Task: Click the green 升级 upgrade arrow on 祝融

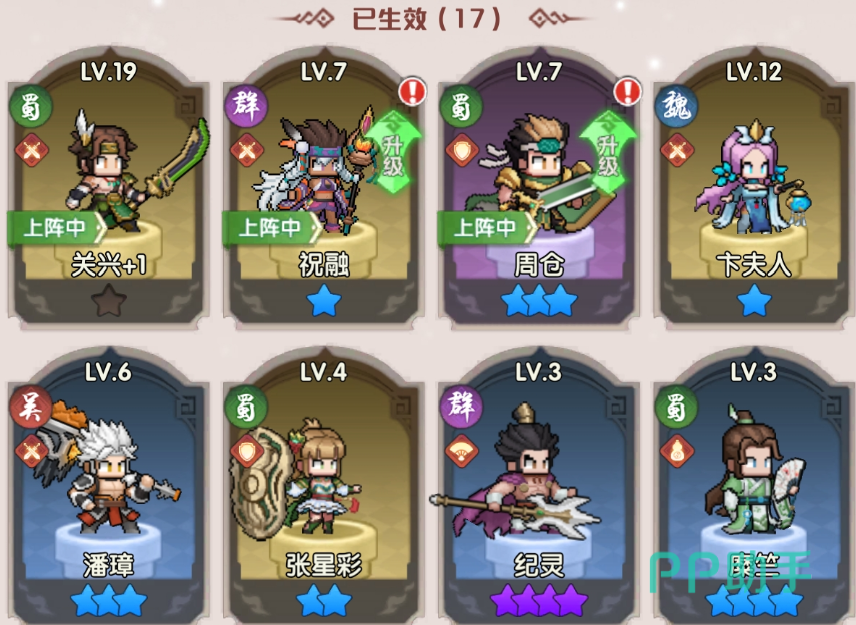Action: [393, 152]
